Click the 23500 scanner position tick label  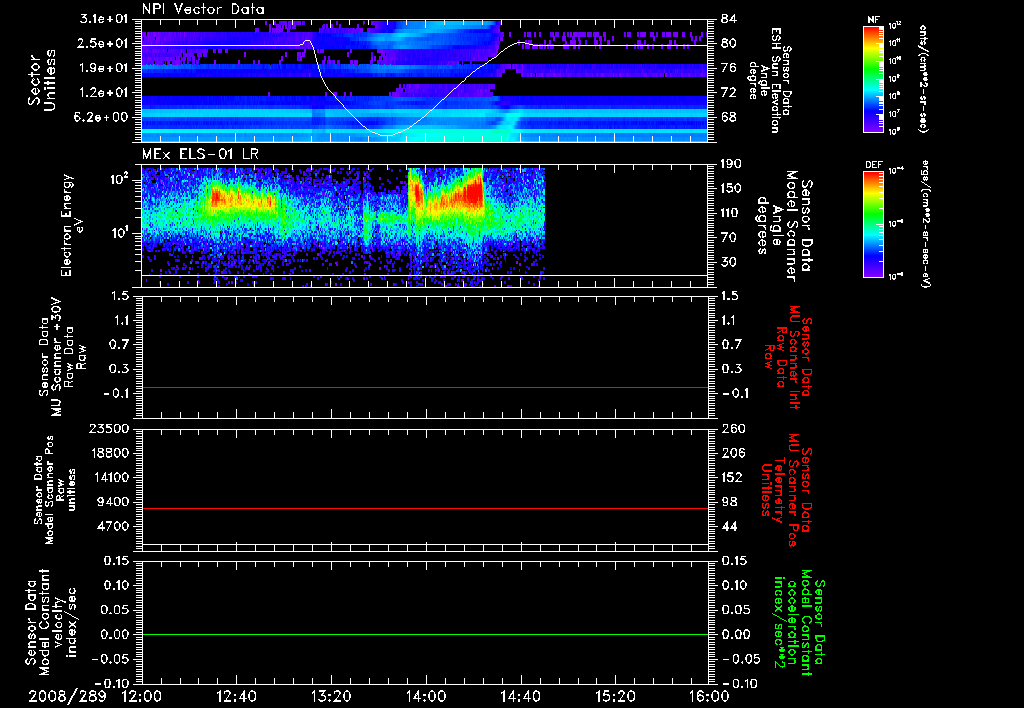pos(108,428)
